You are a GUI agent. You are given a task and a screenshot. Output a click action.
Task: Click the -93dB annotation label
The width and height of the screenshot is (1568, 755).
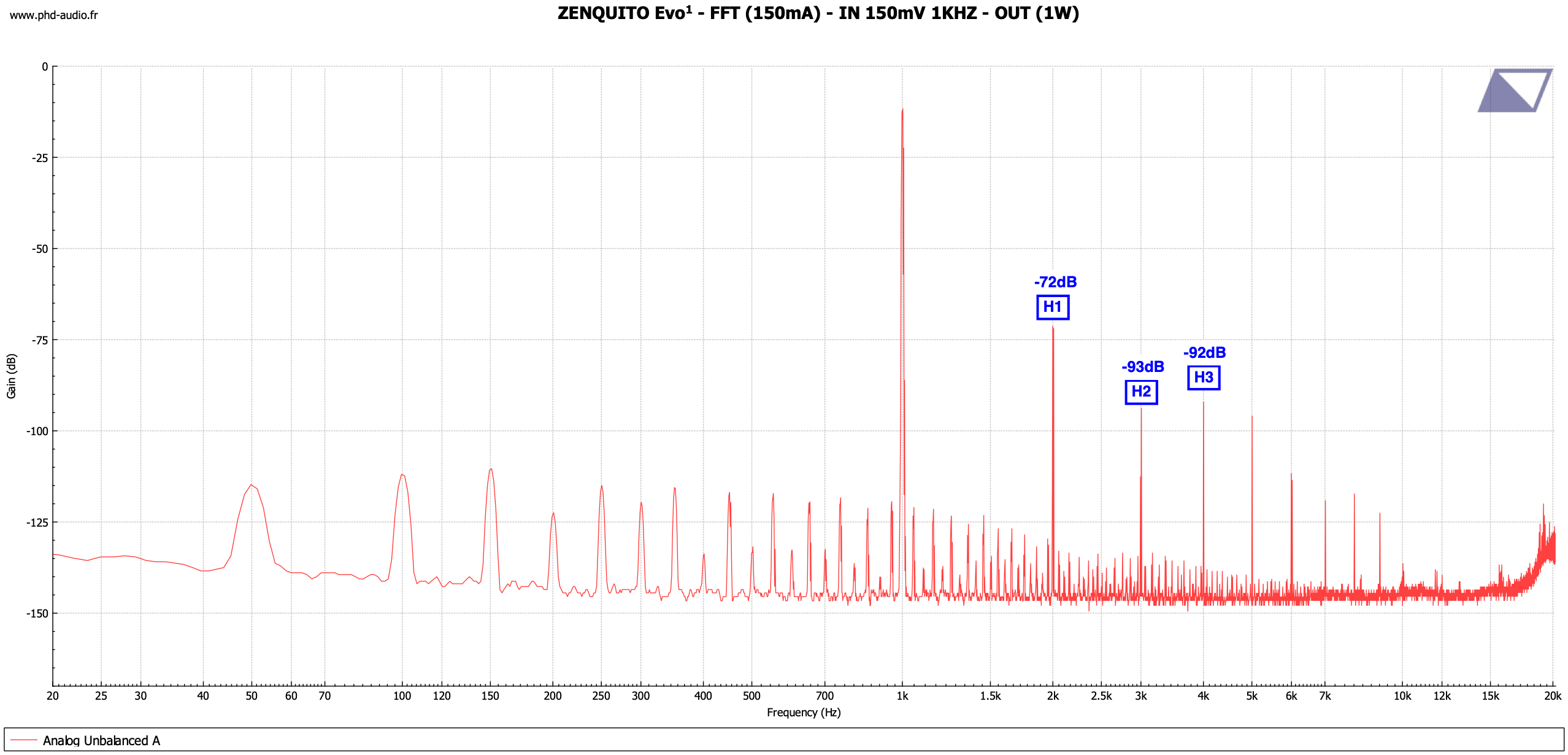(x=1142, y=367)
